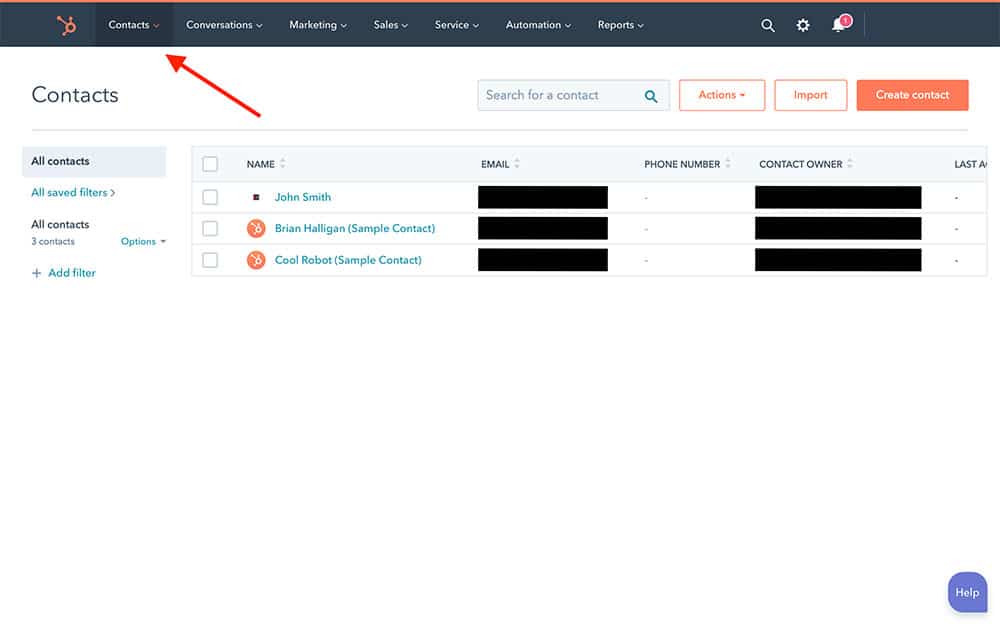This screenshot has width=1000, height=625.
Task: Click Brian Halligan's HubSpot avatar icon
Action: 256,229
